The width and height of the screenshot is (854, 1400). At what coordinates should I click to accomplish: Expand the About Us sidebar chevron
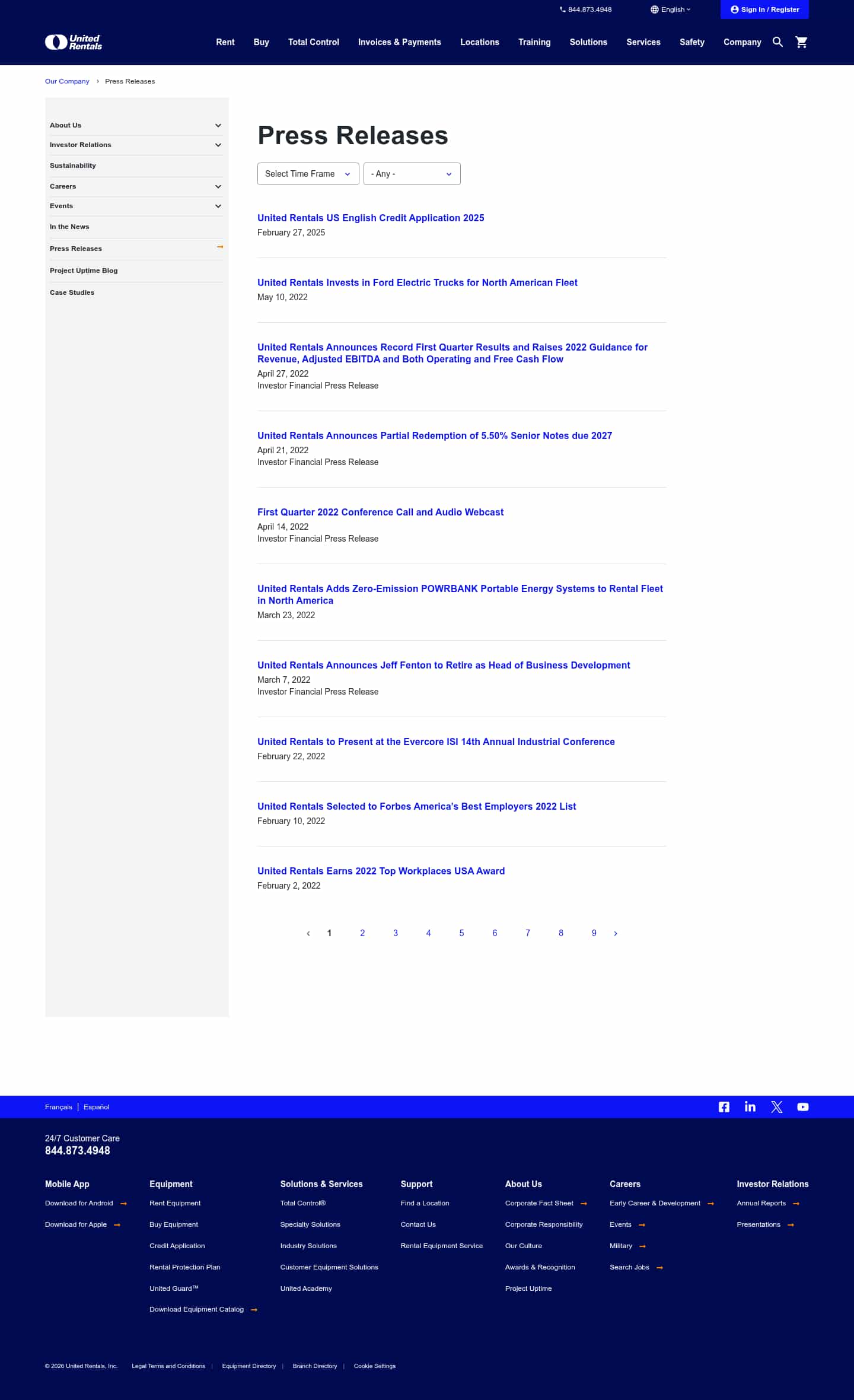click(218, 125)
